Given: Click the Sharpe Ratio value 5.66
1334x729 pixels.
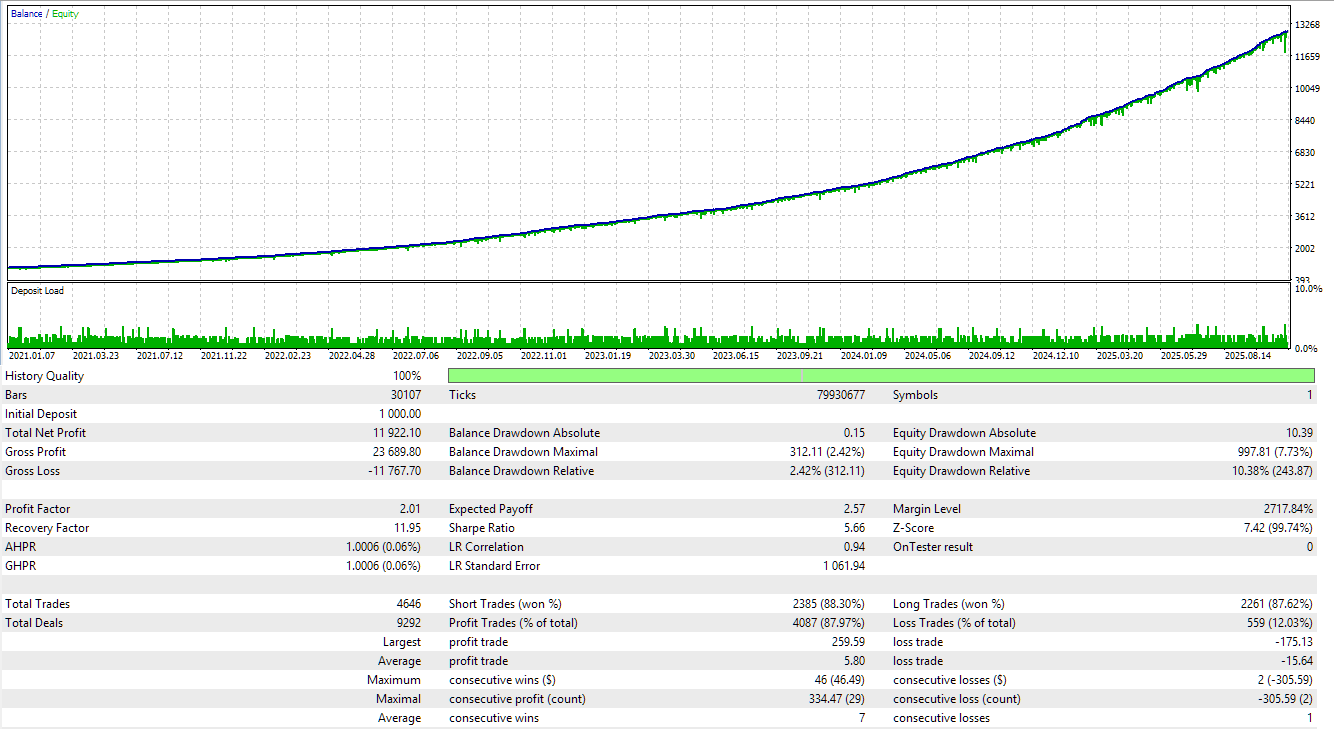Looking at the screenshot, I should [x=854, y=528].
